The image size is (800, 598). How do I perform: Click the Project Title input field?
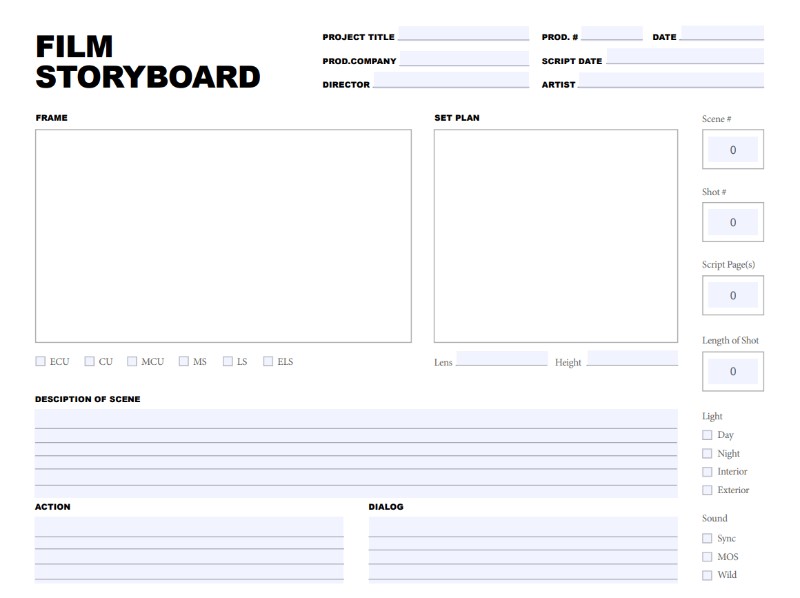click(x=464, y=33)
